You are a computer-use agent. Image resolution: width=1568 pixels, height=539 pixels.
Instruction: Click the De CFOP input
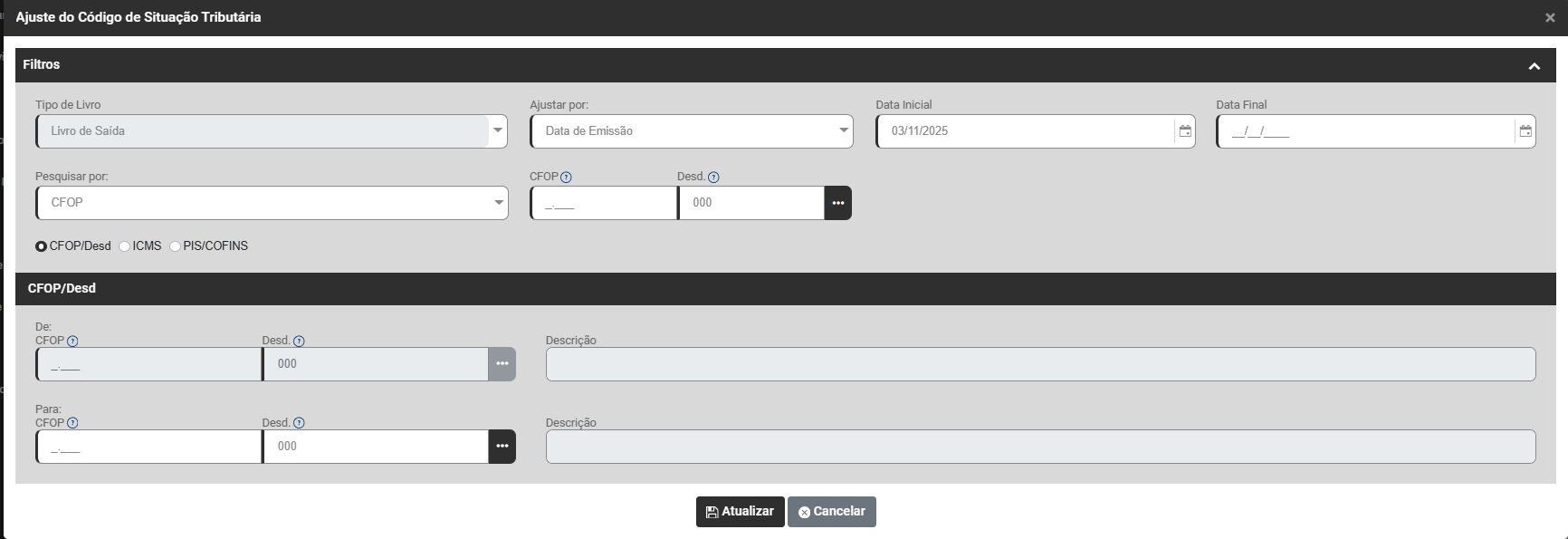pos(149,364)
